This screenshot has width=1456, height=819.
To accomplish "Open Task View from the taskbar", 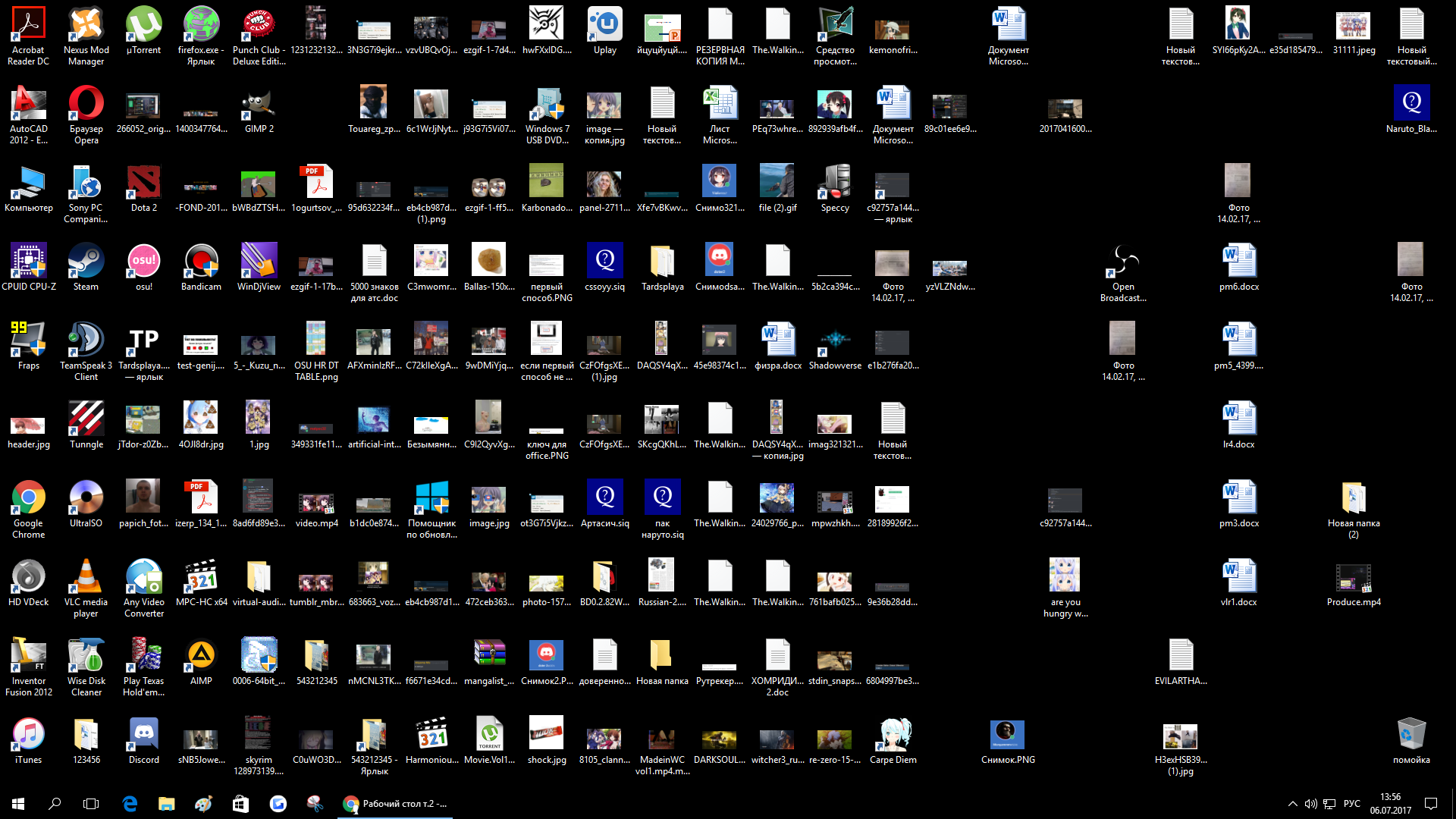I will (x=91, y=804).
